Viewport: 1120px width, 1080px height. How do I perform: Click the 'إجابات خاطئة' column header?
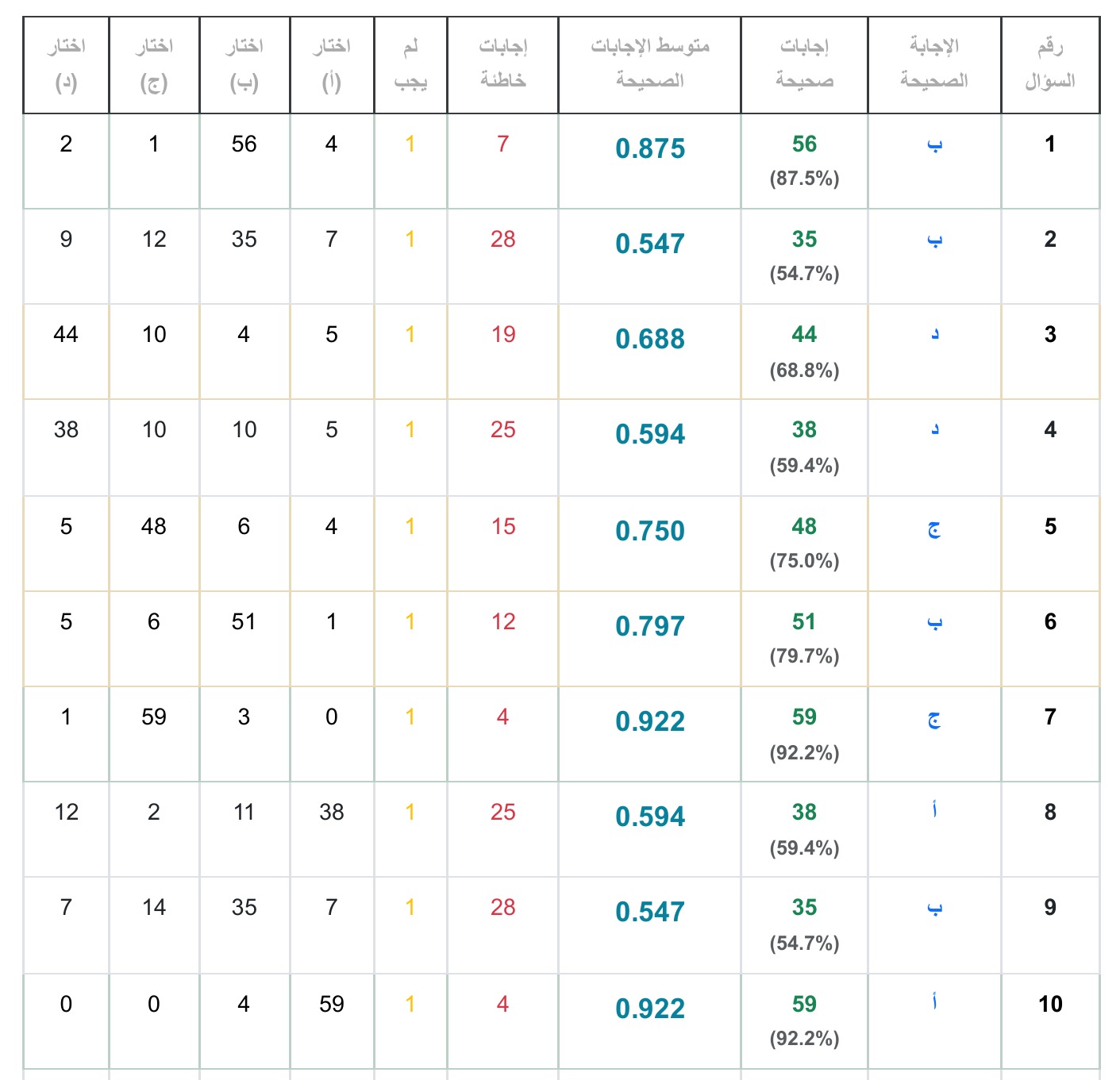[502, 64]
